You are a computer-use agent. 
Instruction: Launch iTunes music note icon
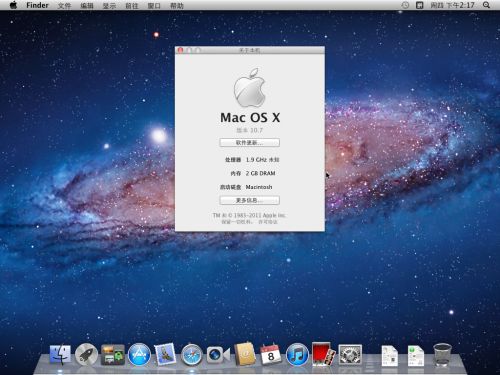point(297,354)
